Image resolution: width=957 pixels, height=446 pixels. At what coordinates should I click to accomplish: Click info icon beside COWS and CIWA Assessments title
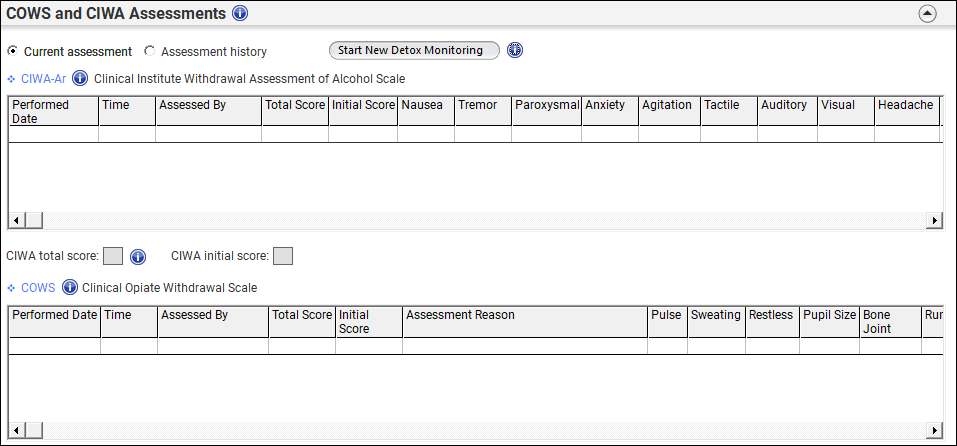click(x=240, y=14)
